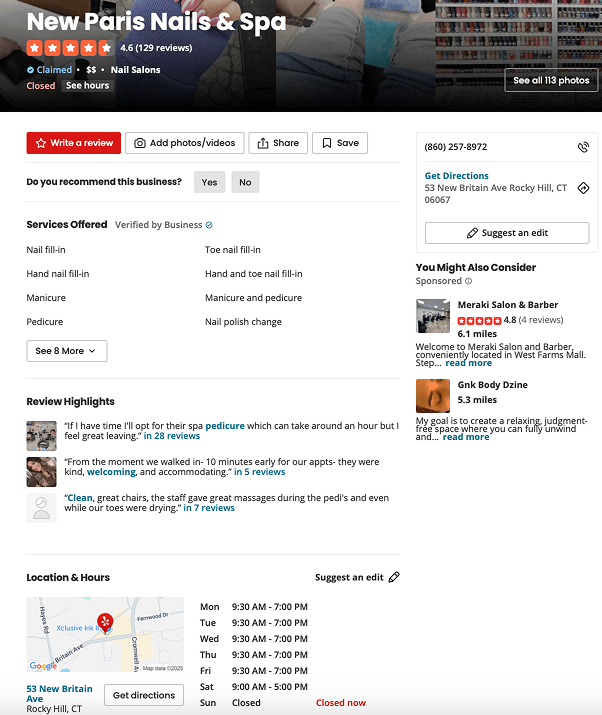Viewport: 602px width, 715px height.
Task: Click the red map pin on the map
Action: [105, 622]
